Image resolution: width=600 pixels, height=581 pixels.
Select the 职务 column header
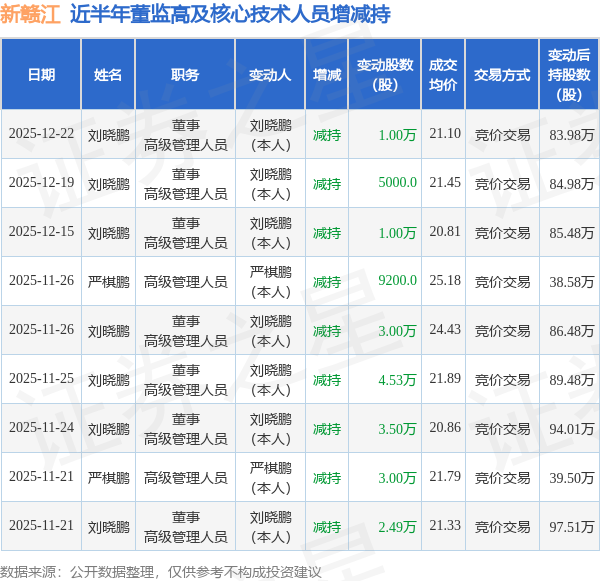point(185,74)
